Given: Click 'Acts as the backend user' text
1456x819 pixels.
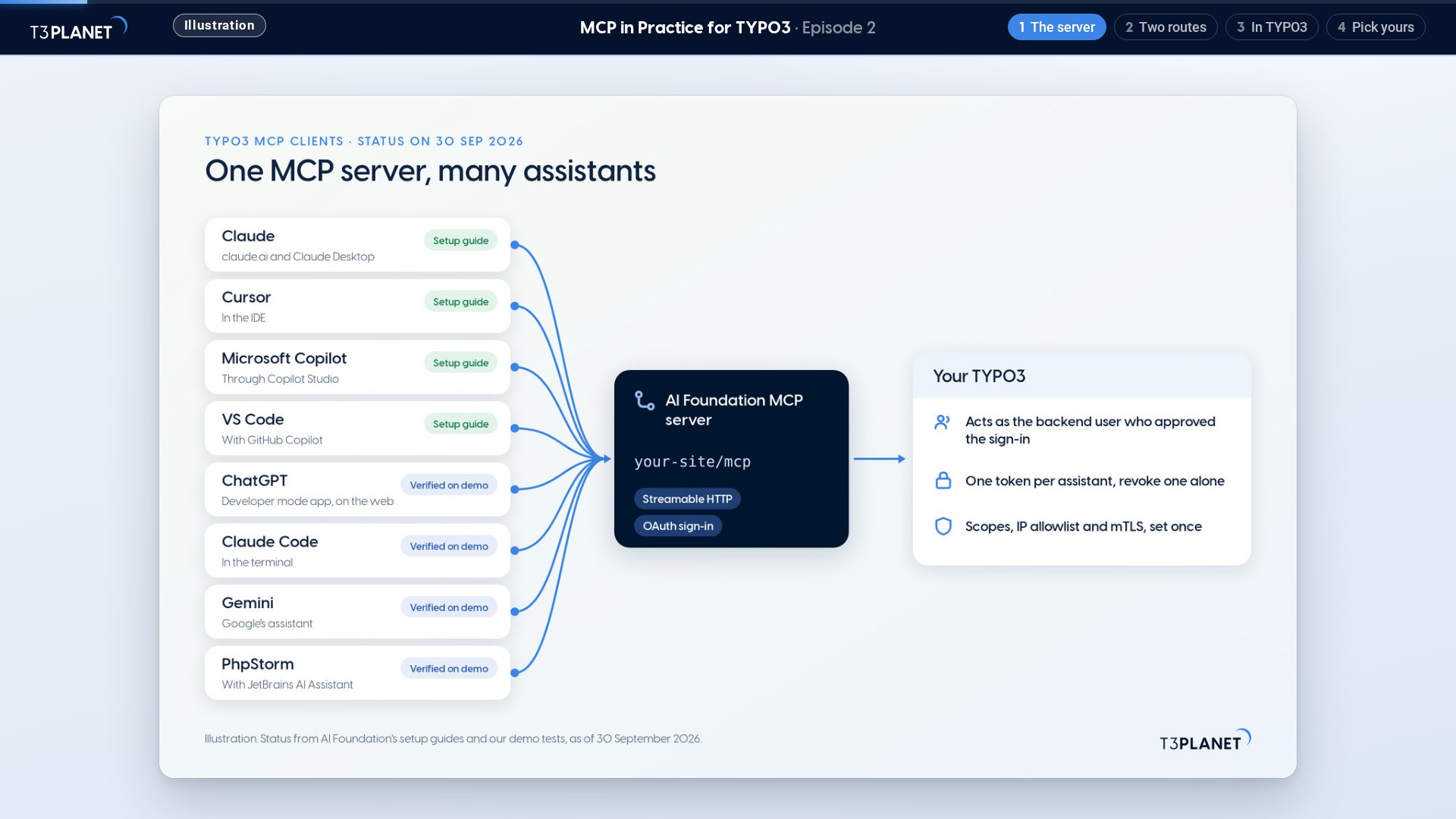Looking at the screenshot, I should (1090, 430).
